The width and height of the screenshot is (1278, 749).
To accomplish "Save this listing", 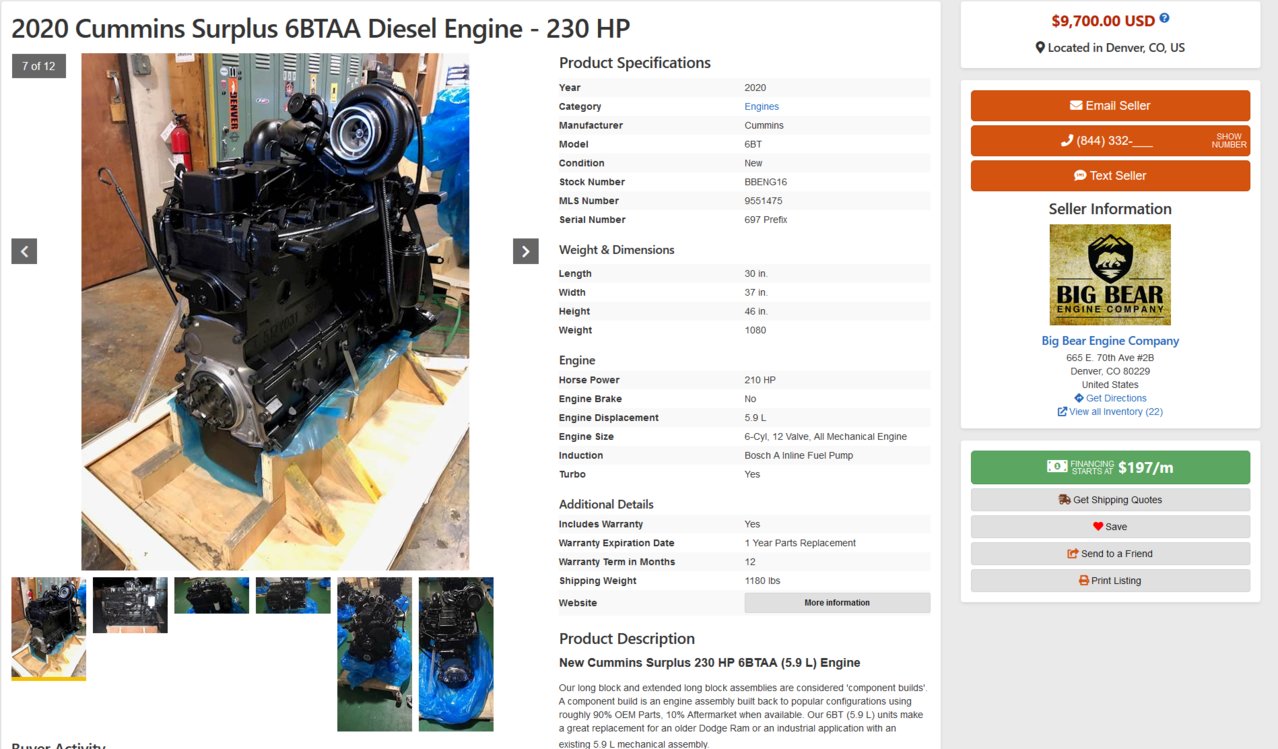I will click(x=1110, y=527).
